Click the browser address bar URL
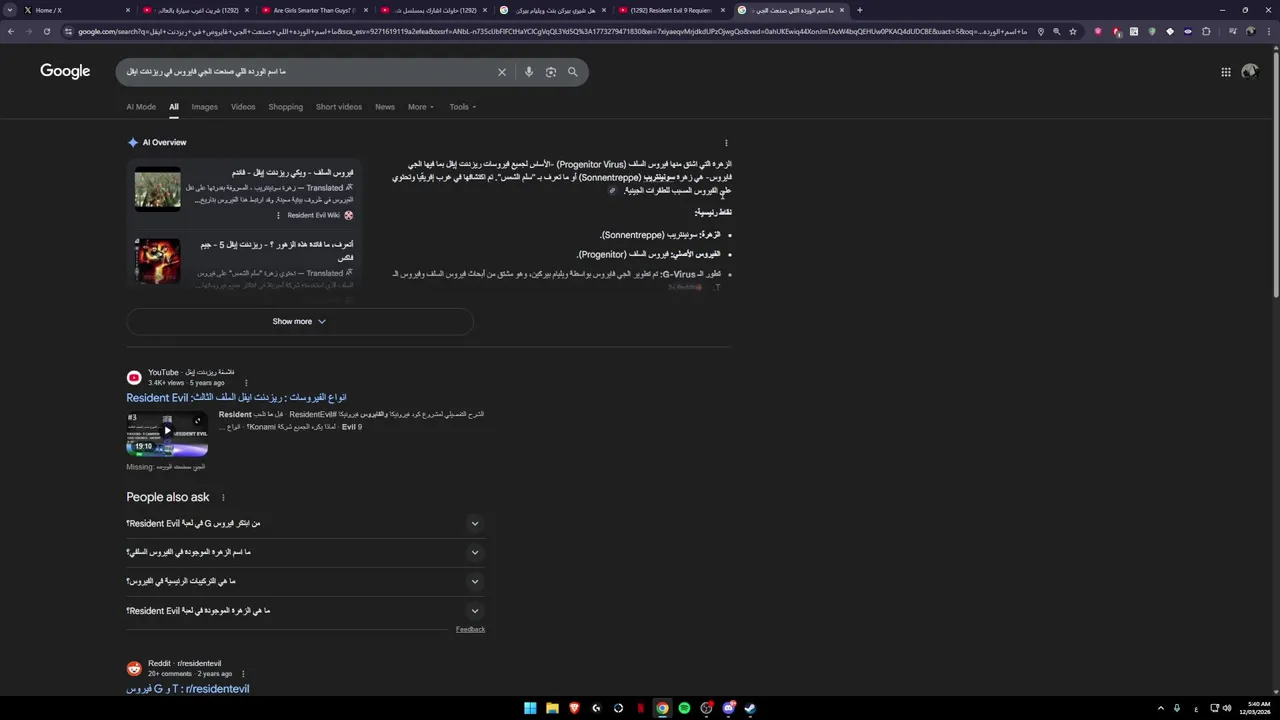The image size is (1280, 720). click(550, 31)
